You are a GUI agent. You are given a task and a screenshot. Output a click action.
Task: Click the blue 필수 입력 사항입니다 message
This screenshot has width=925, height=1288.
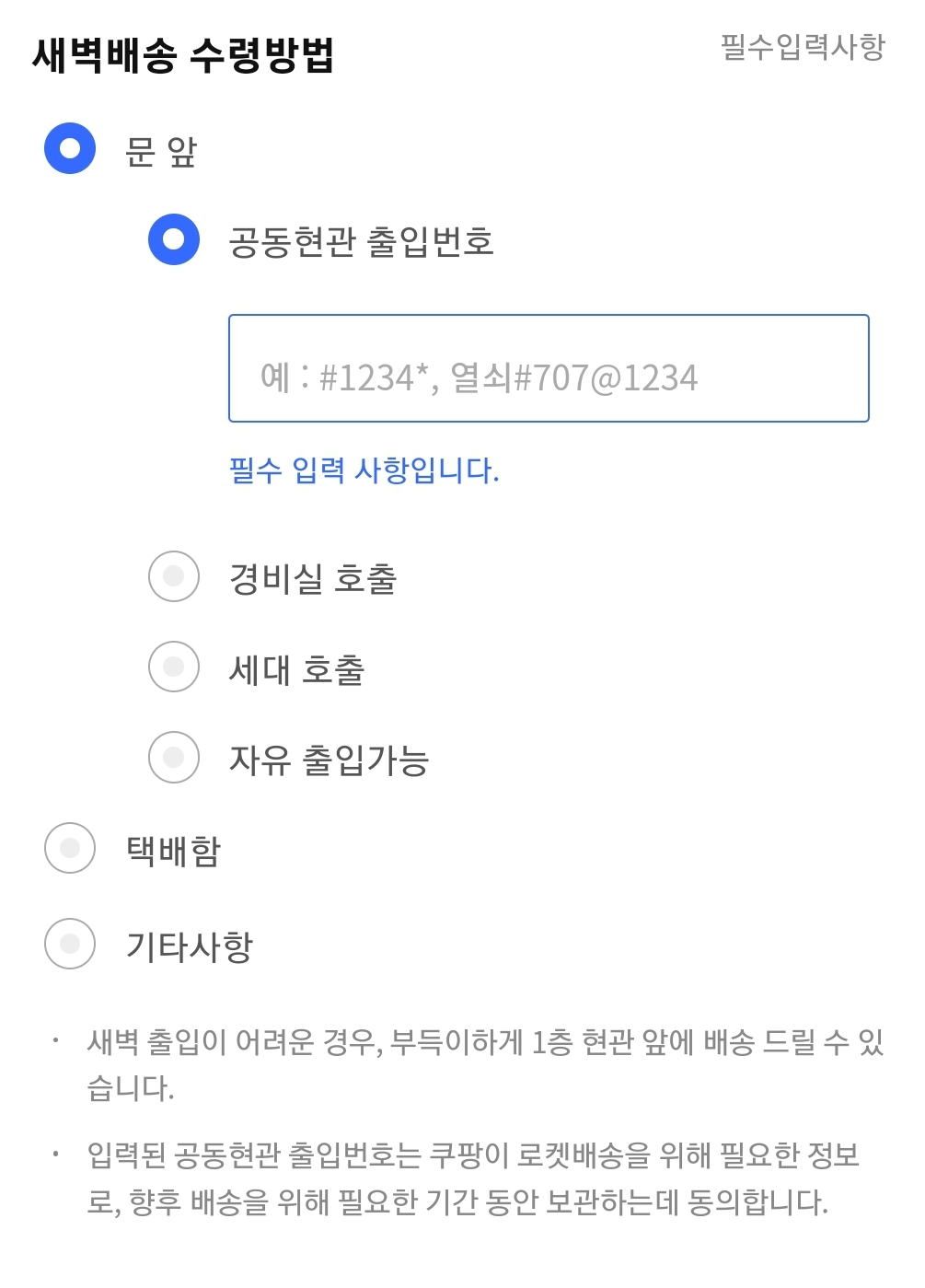click(364, 470)
